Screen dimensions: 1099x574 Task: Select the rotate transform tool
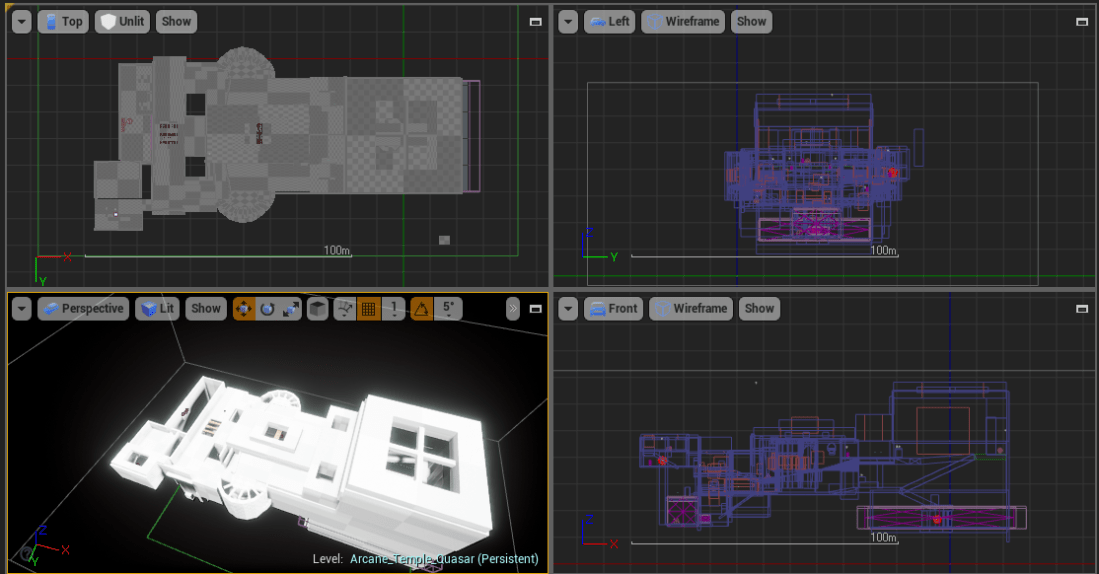(267, 308)
